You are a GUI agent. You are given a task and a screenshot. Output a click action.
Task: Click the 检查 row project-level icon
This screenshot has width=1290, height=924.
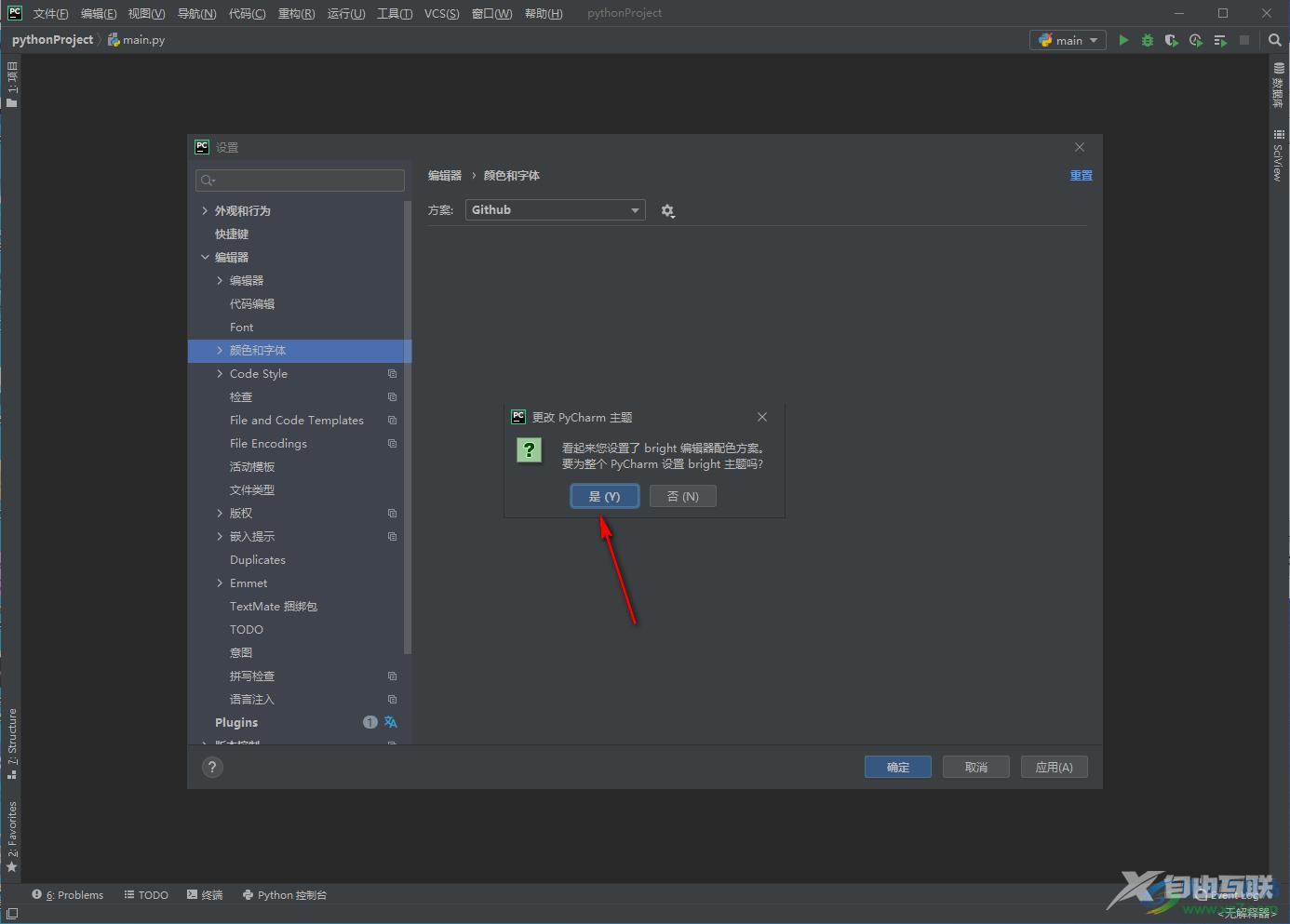(392, 397)
